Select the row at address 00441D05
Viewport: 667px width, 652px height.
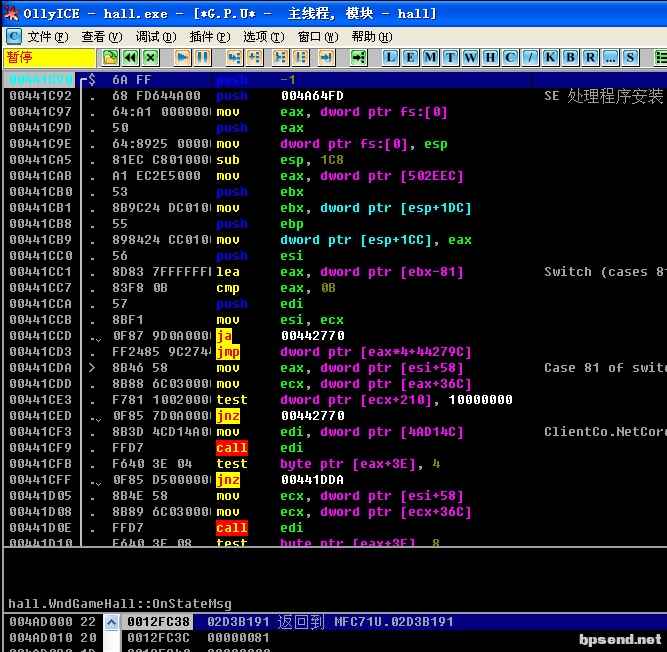[335, 496]
